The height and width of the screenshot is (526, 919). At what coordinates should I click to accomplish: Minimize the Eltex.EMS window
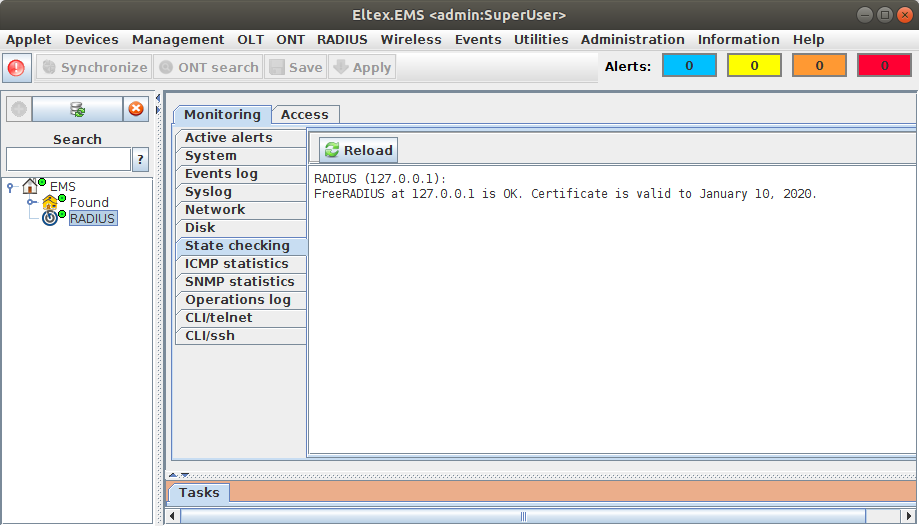(864, 15)
